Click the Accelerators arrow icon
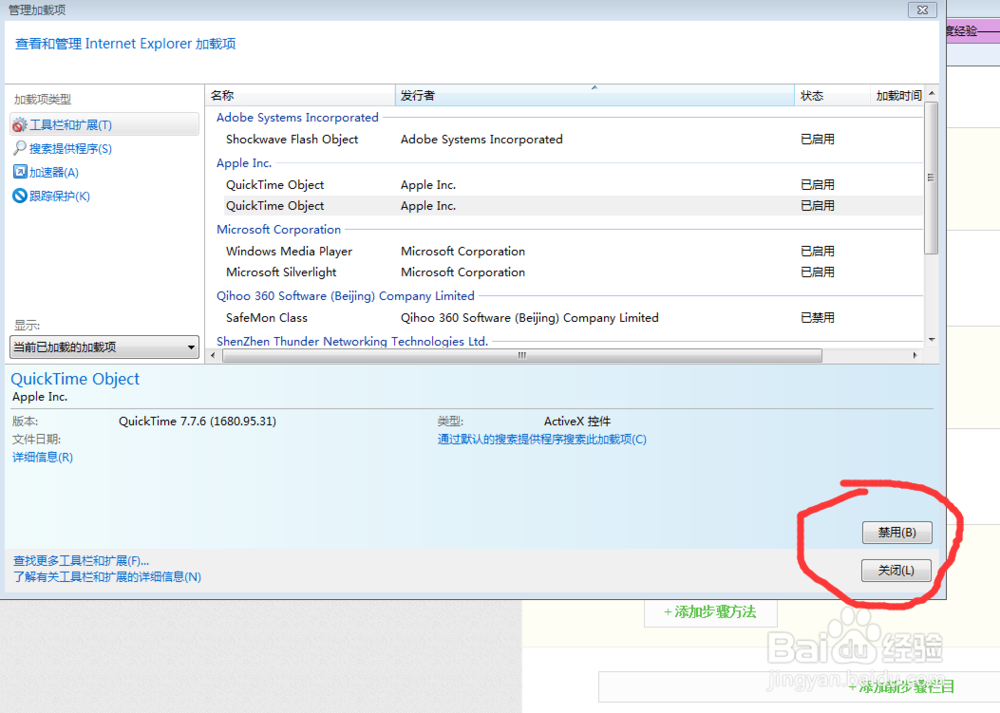This screenshot has width=1000, height=713. 20,172
